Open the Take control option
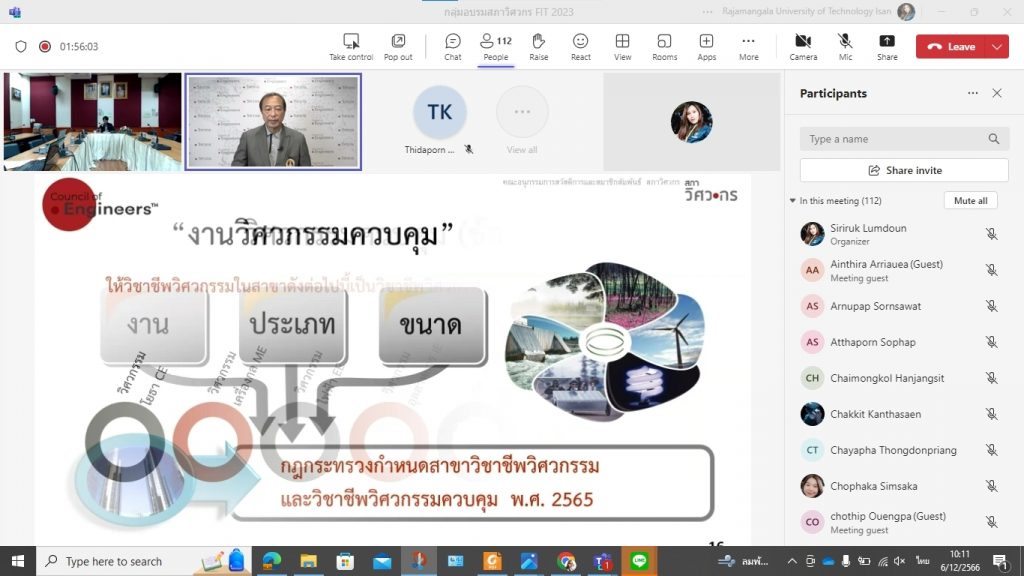This screenshot has width=1024, height=576. coord(351,46)
